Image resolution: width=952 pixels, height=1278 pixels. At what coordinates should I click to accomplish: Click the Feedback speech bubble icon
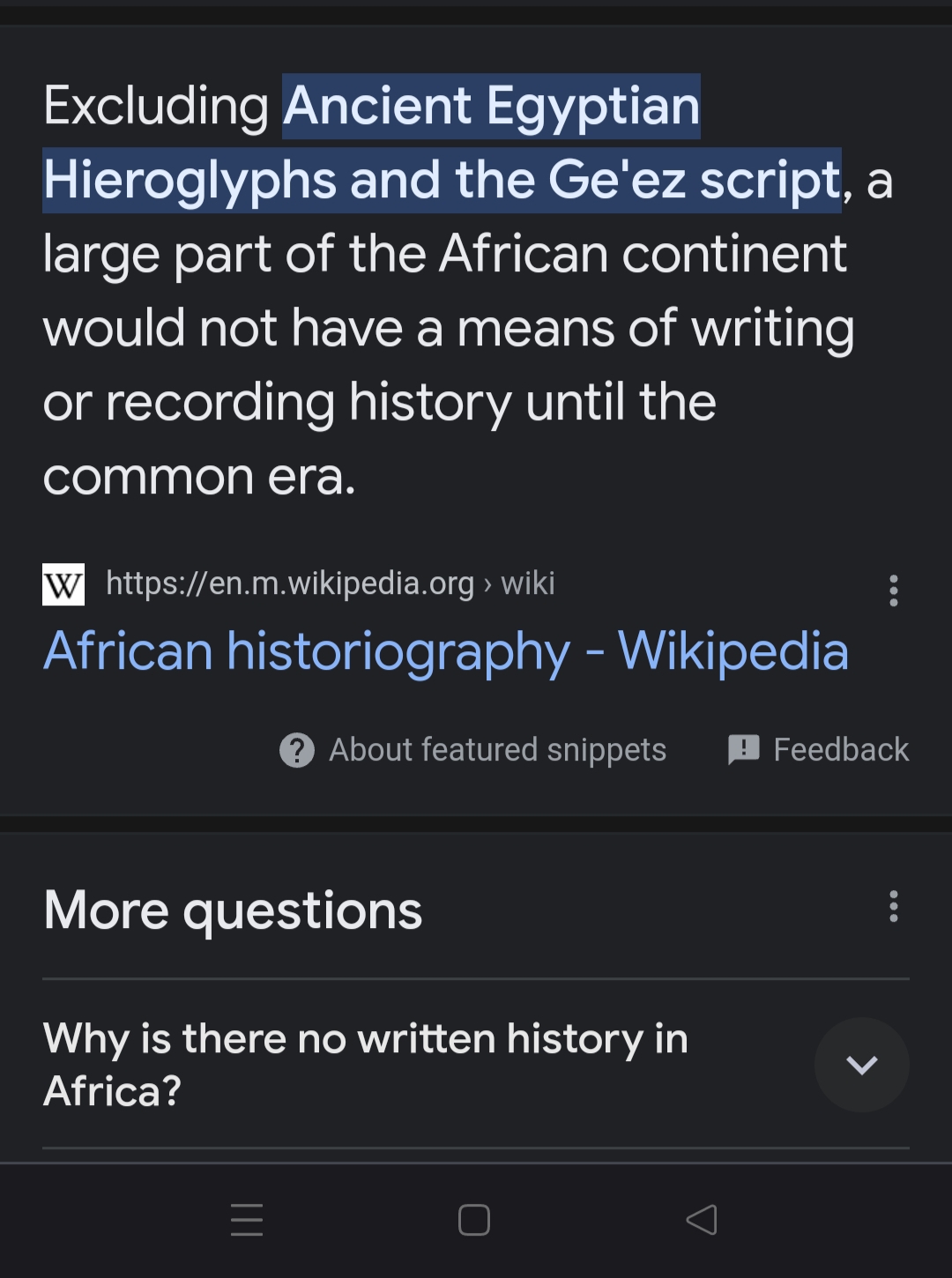pyautogui.click(x=743, y=749)
